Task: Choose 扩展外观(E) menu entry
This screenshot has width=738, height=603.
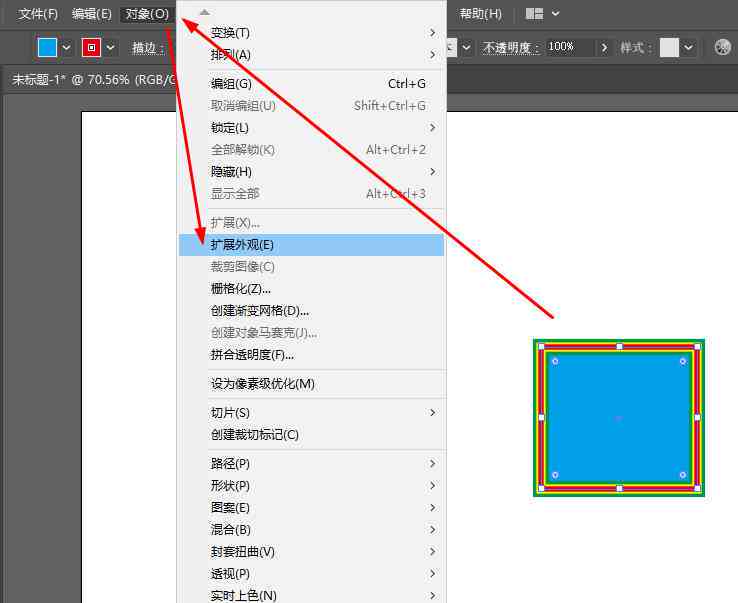Action: click(x=312, y=245)
